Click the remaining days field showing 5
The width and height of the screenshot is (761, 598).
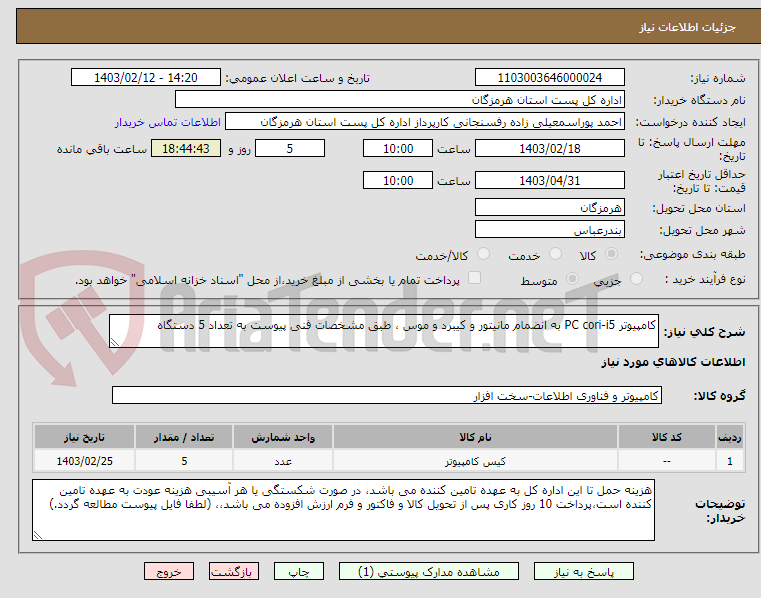[290, 149]
